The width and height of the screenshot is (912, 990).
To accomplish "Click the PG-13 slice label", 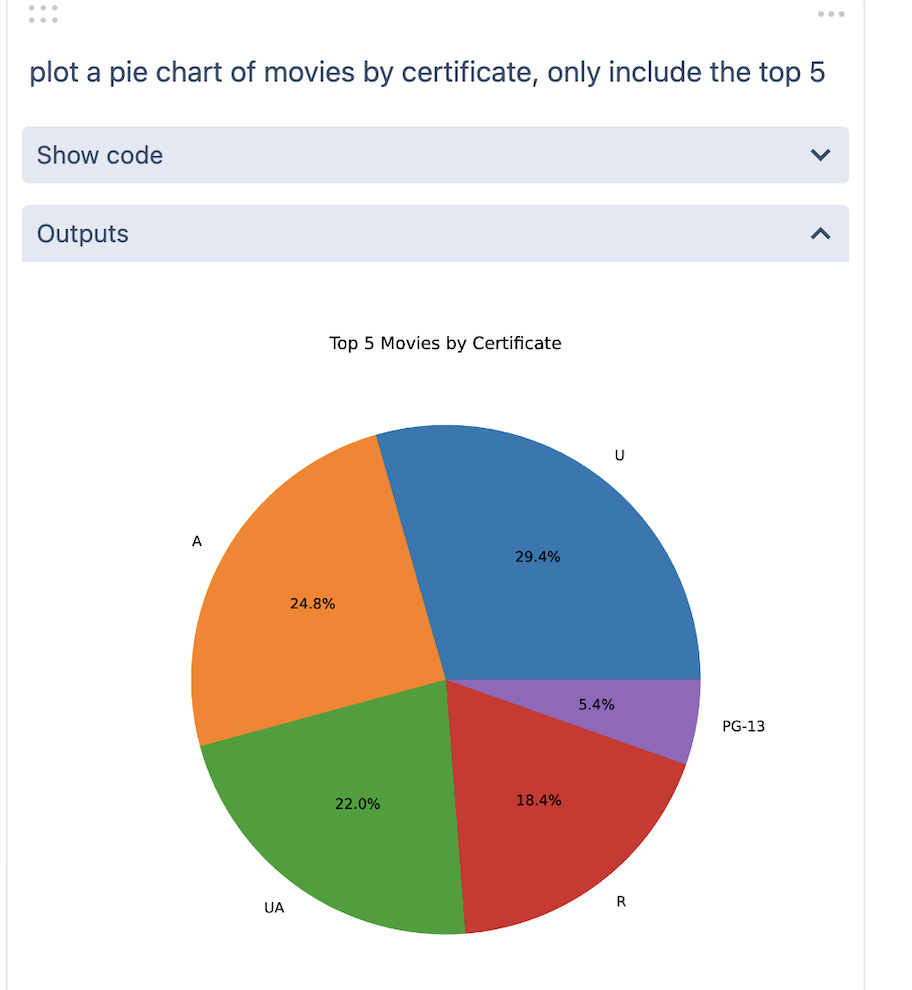I will pos(743,726).
